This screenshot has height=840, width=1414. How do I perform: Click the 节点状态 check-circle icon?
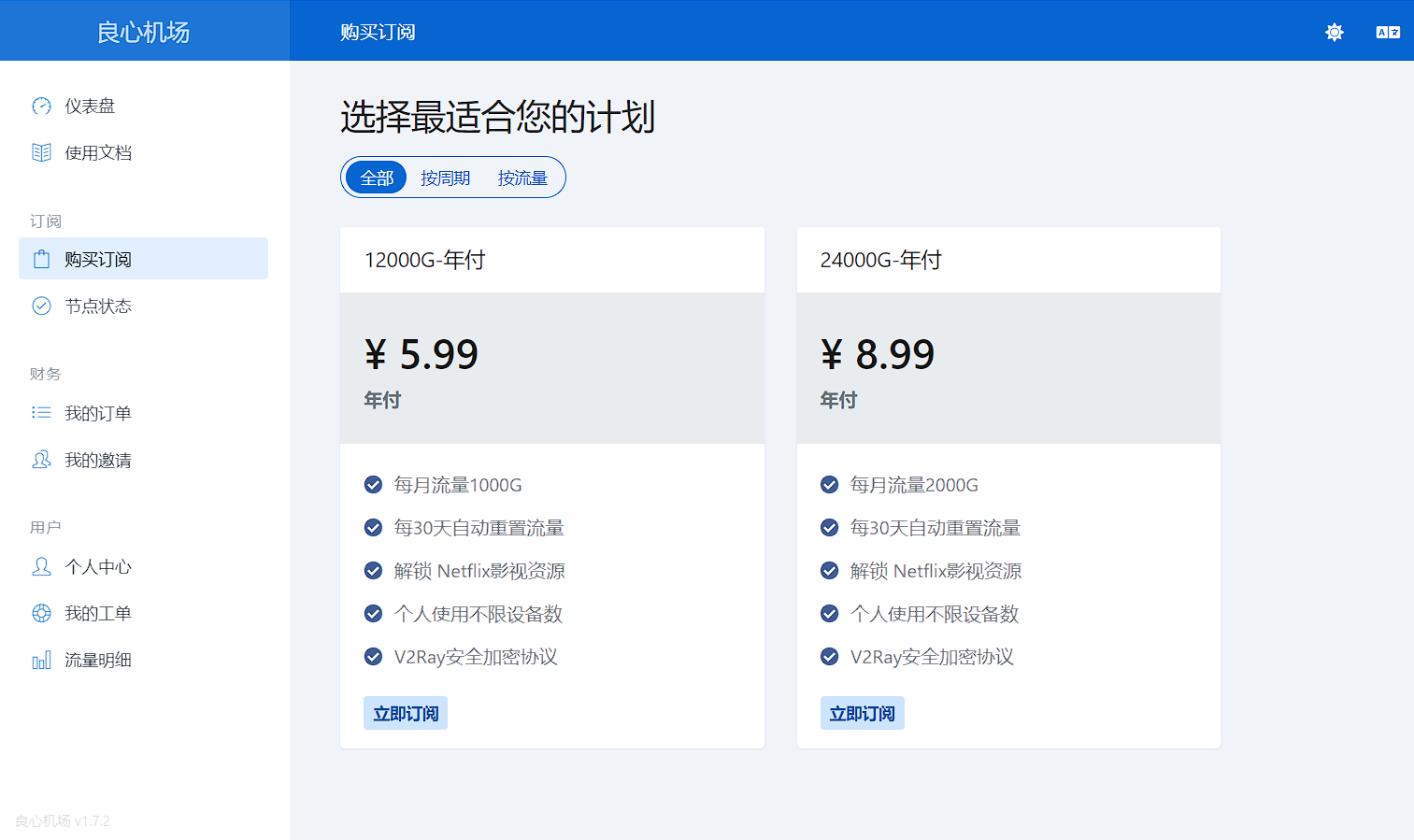pyautogui.click(x=41, y=306)
